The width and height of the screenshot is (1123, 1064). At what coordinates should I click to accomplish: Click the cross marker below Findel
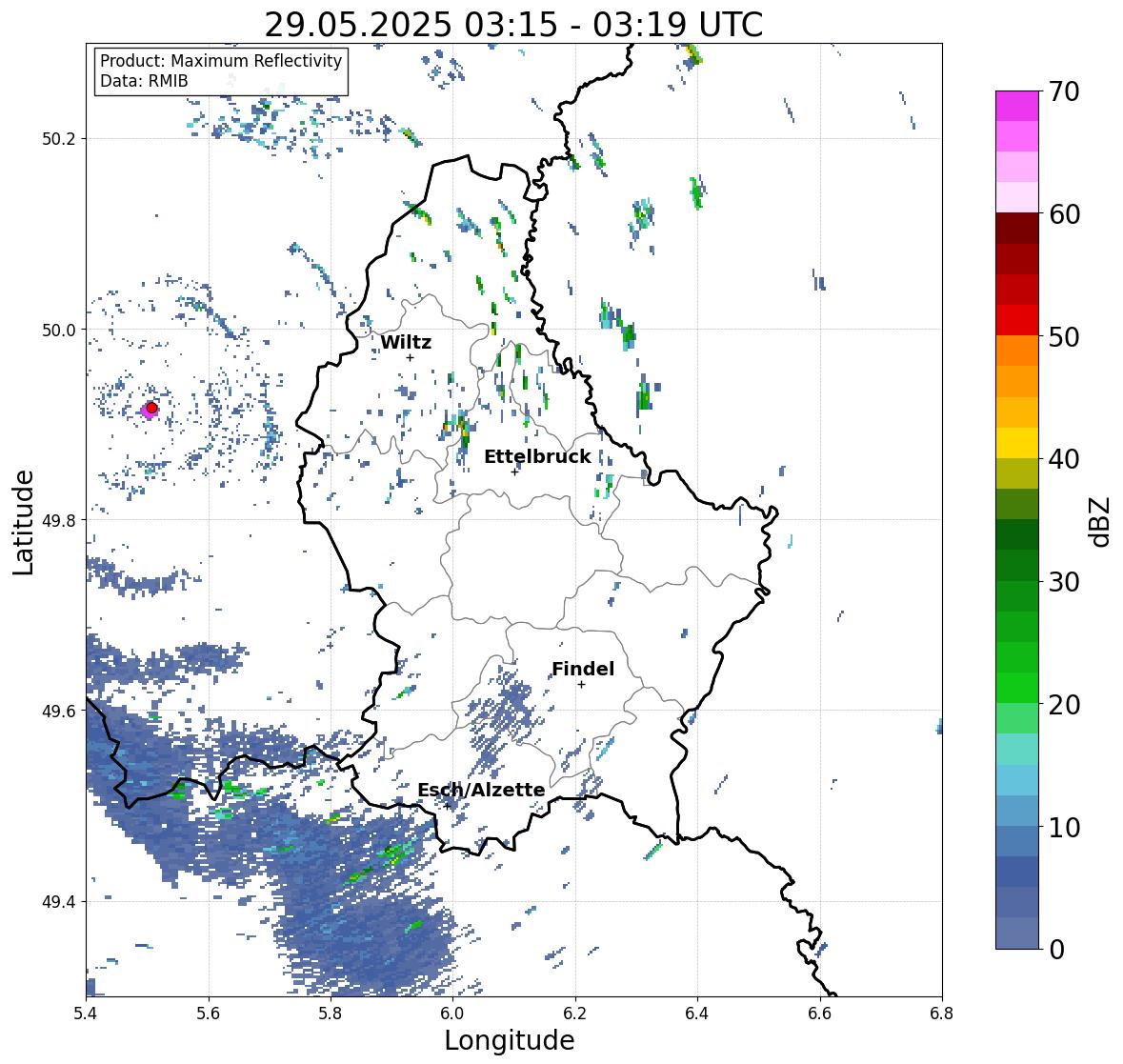coord(582,685)
